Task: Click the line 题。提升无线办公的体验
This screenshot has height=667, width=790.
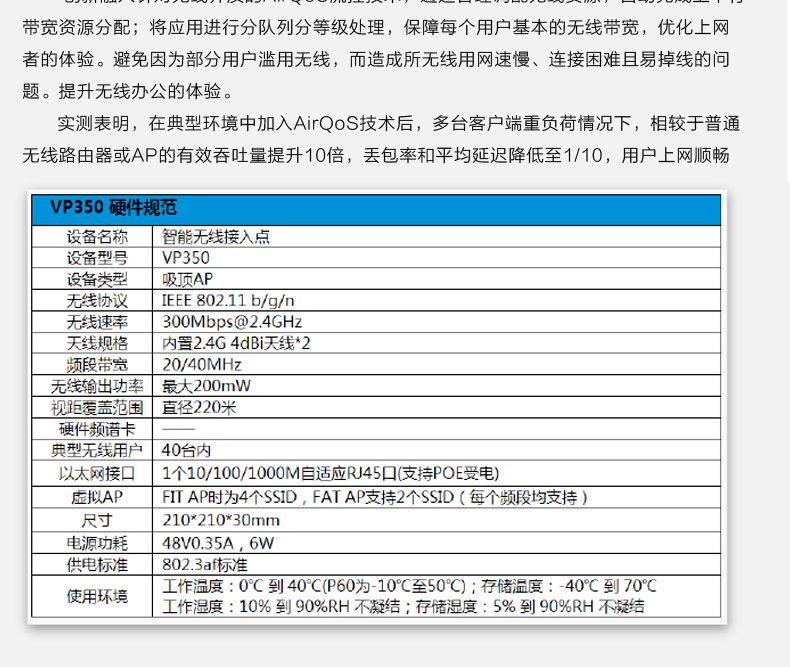Action: 128,91
